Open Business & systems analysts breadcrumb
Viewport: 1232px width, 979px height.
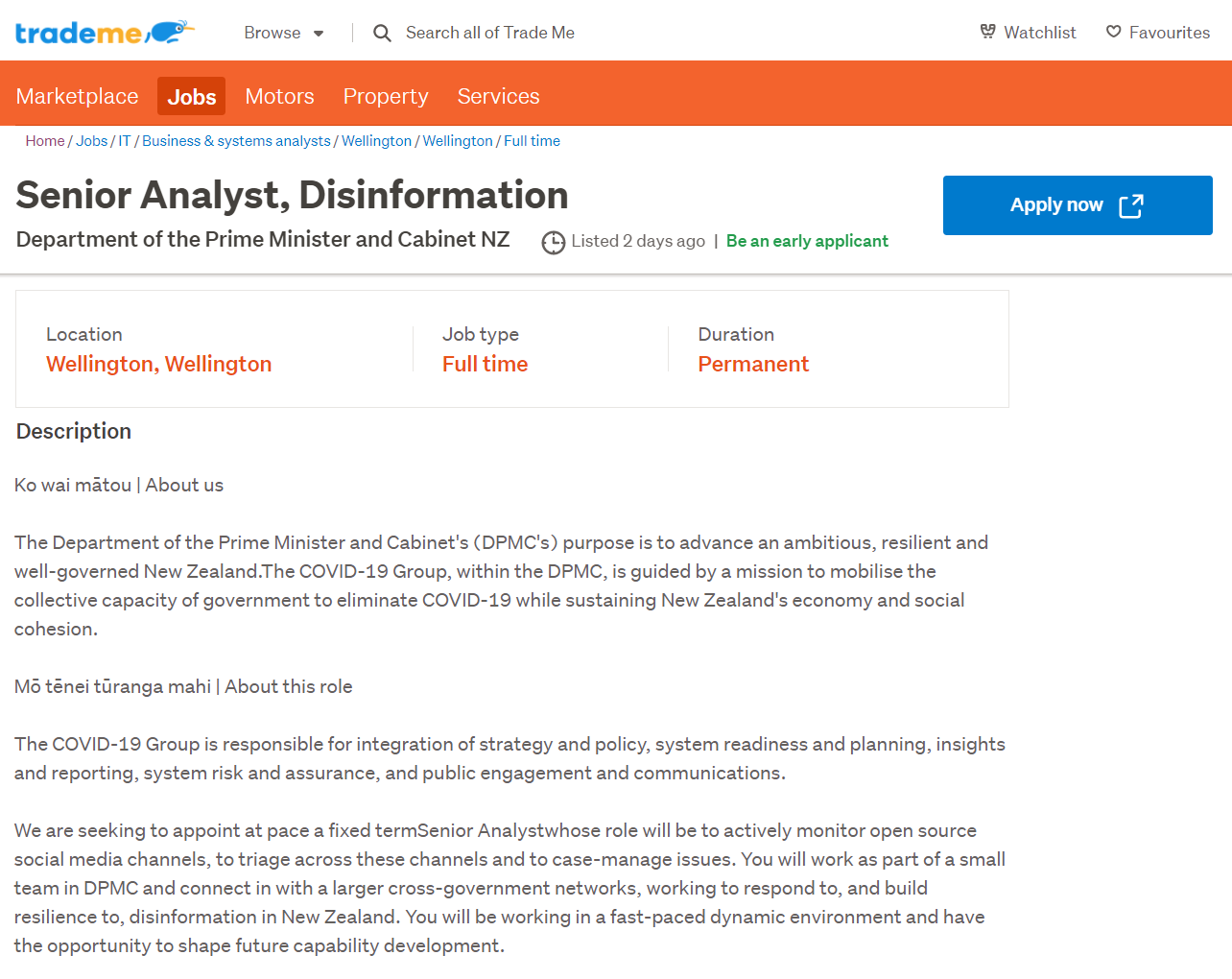pyautogui.click(x=236, y=141)
